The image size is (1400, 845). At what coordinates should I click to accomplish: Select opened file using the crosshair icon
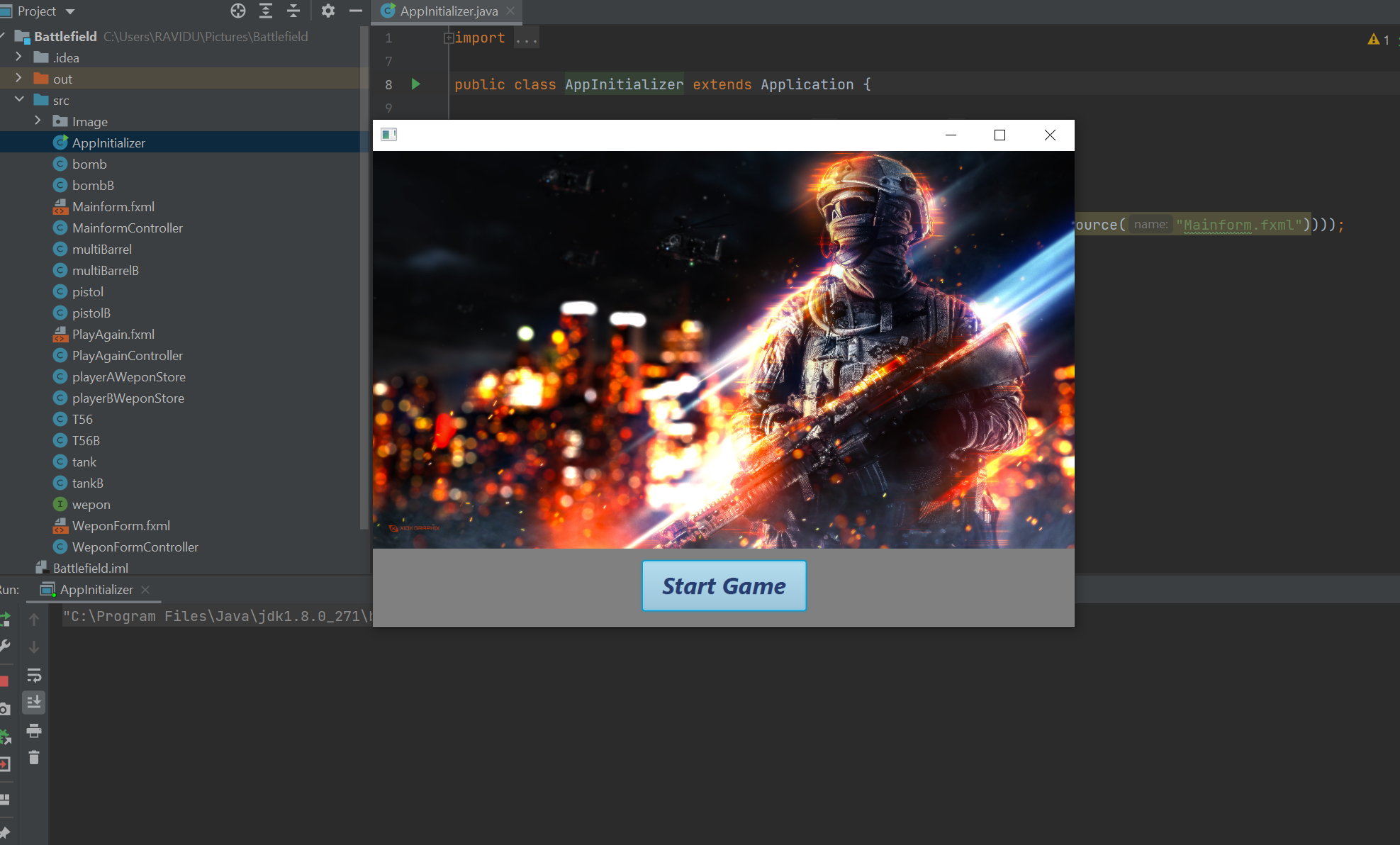(x=238, y=11)
